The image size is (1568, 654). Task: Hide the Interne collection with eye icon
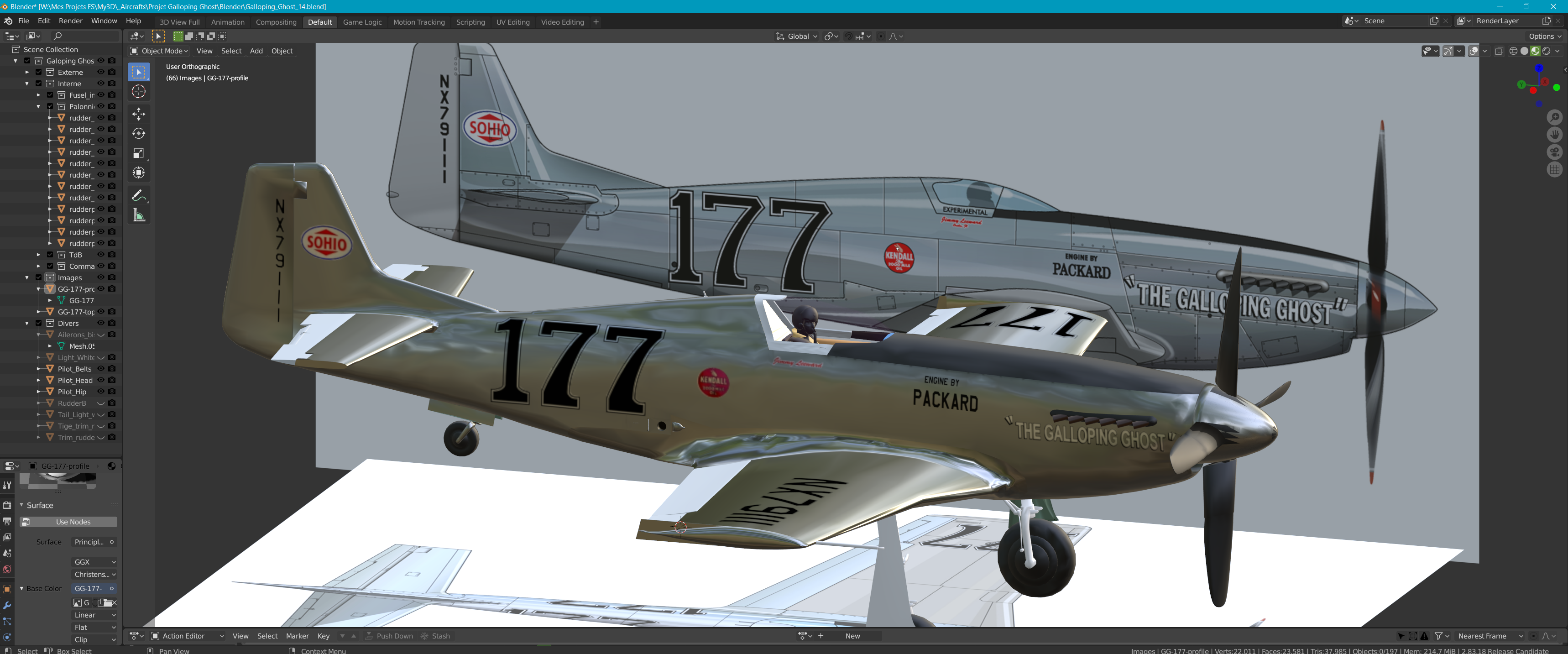click(101, 84)
